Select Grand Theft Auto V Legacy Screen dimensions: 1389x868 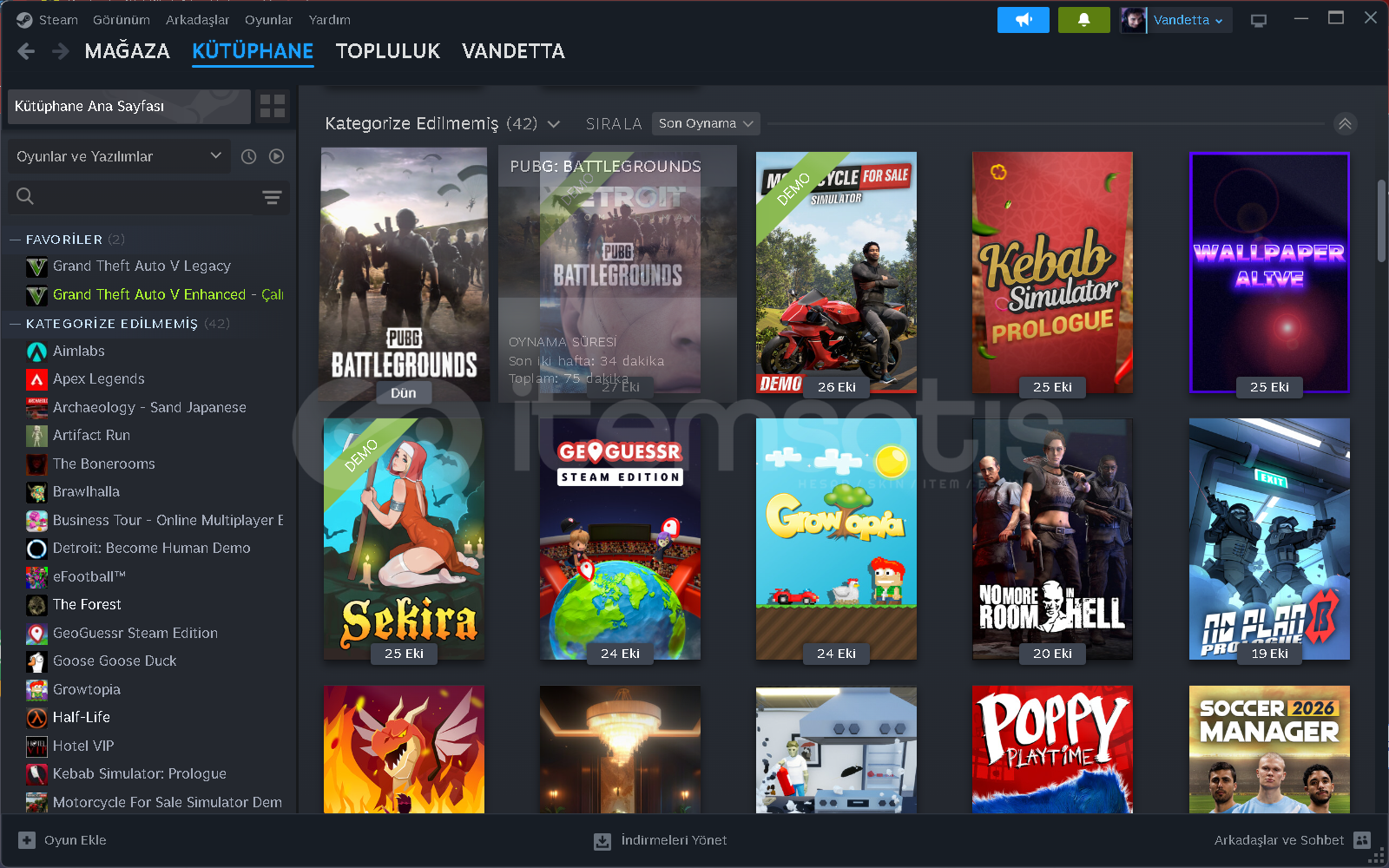tap(142, 266)
